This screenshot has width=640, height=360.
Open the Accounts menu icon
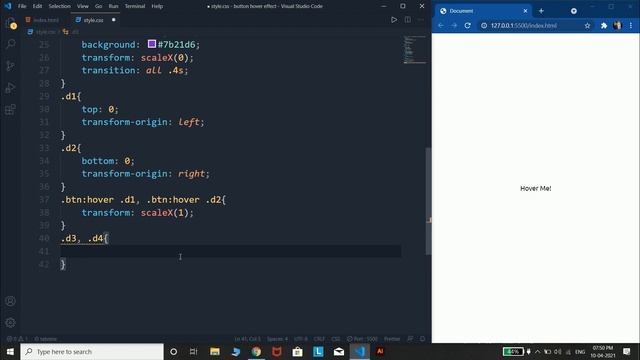click(x=11, y=301)
